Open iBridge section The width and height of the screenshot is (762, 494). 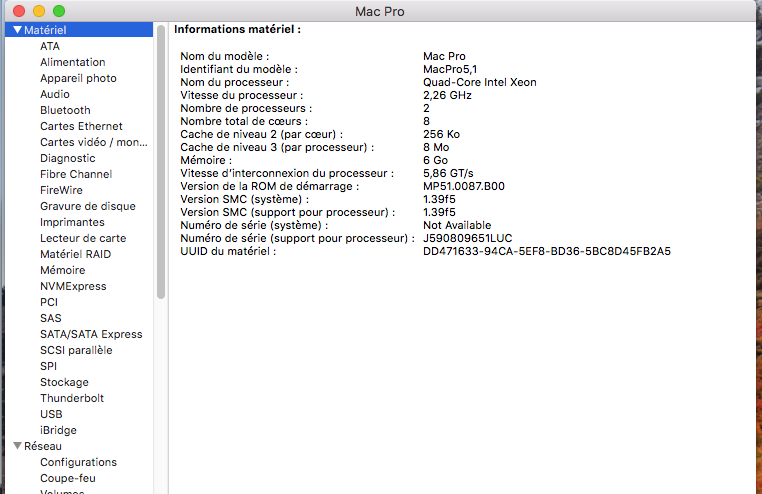(x=58, y=431)
